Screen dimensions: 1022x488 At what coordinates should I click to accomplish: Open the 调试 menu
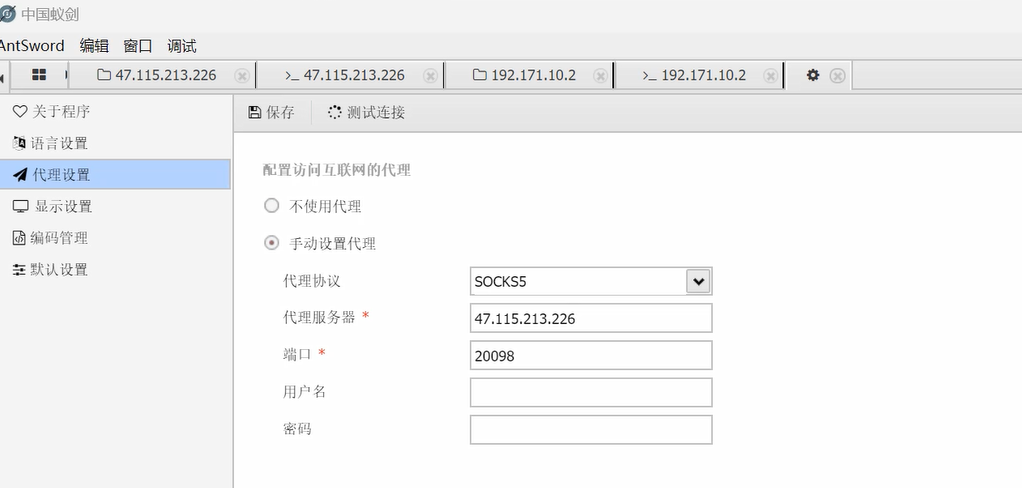coord(182,46)
